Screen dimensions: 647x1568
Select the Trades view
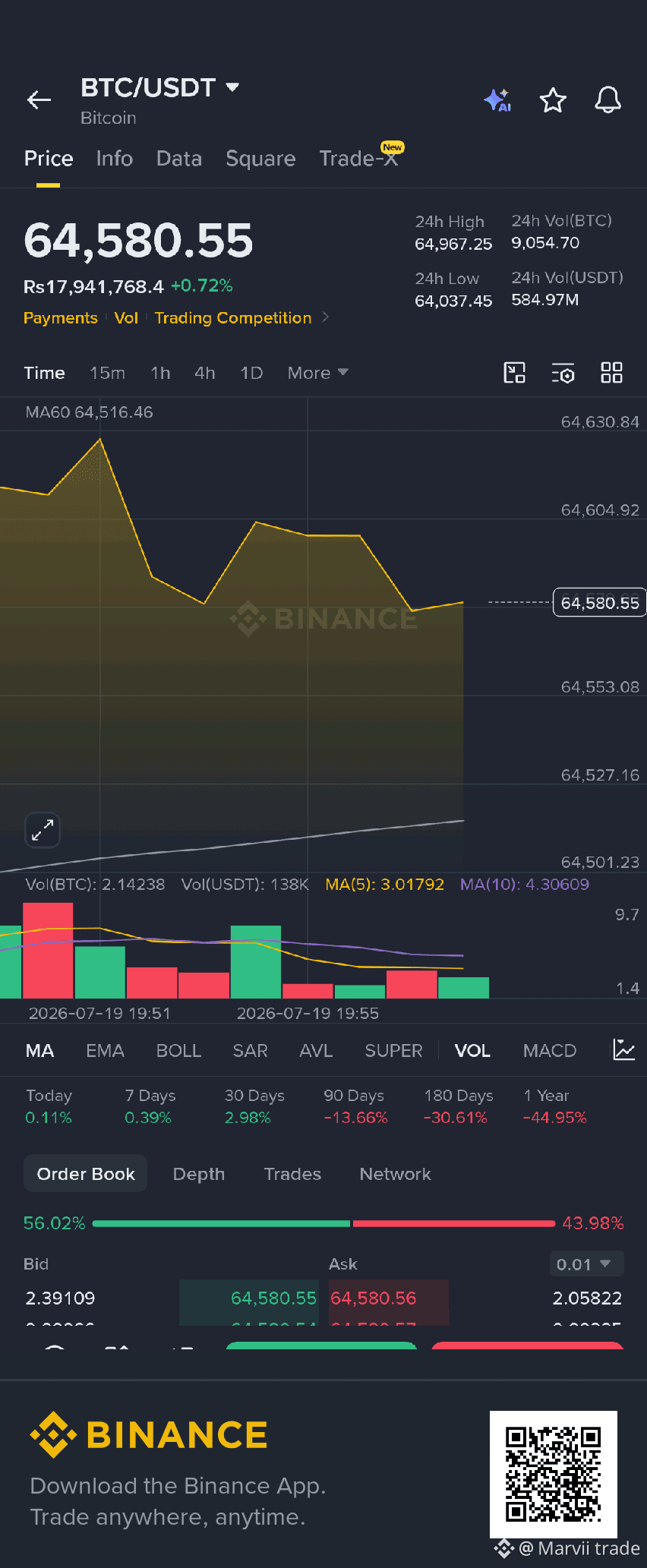click(292, 1173)
